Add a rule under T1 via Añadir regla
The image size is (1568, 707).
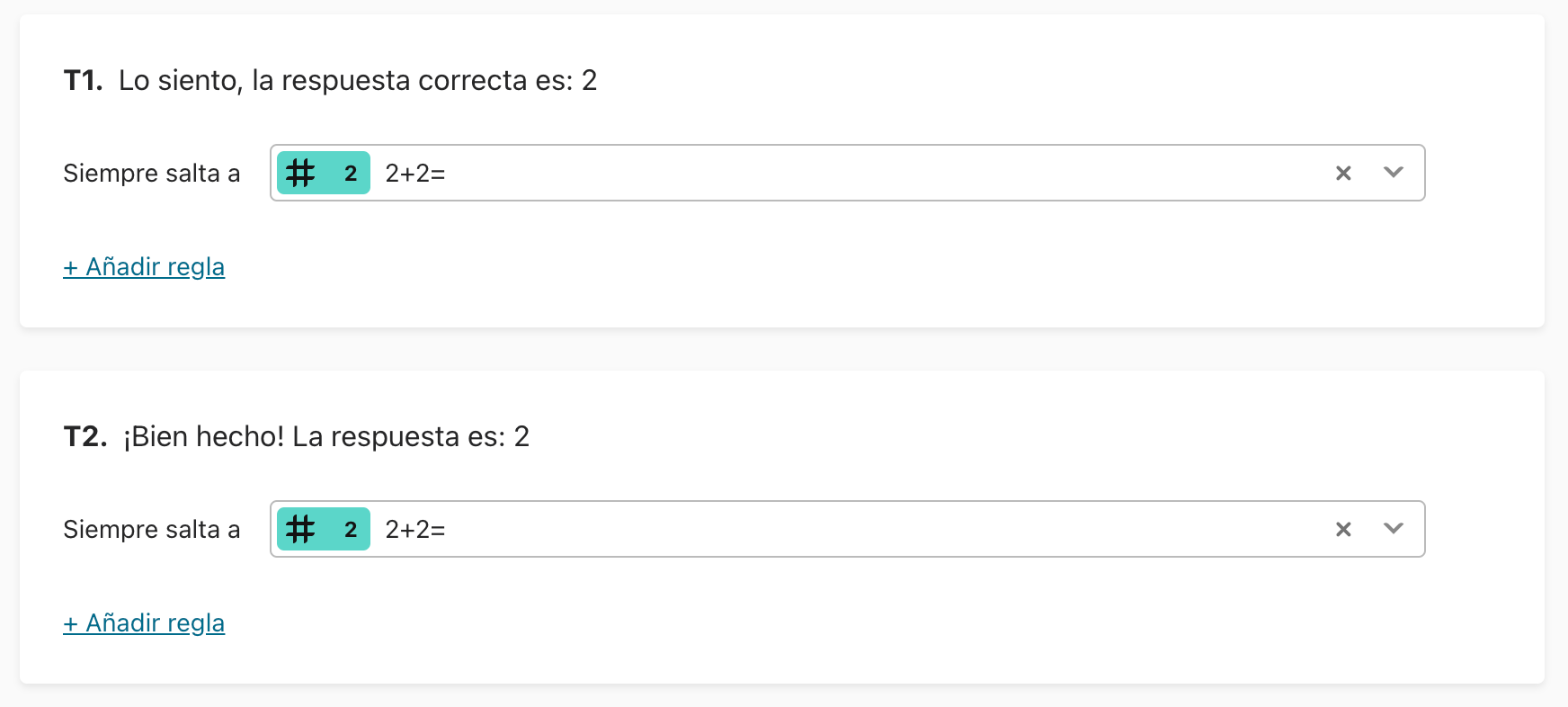(144, 267)
